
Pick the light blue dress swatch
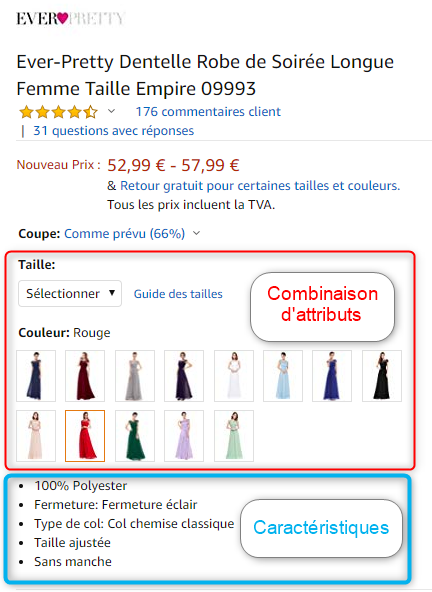click(283, 376)
